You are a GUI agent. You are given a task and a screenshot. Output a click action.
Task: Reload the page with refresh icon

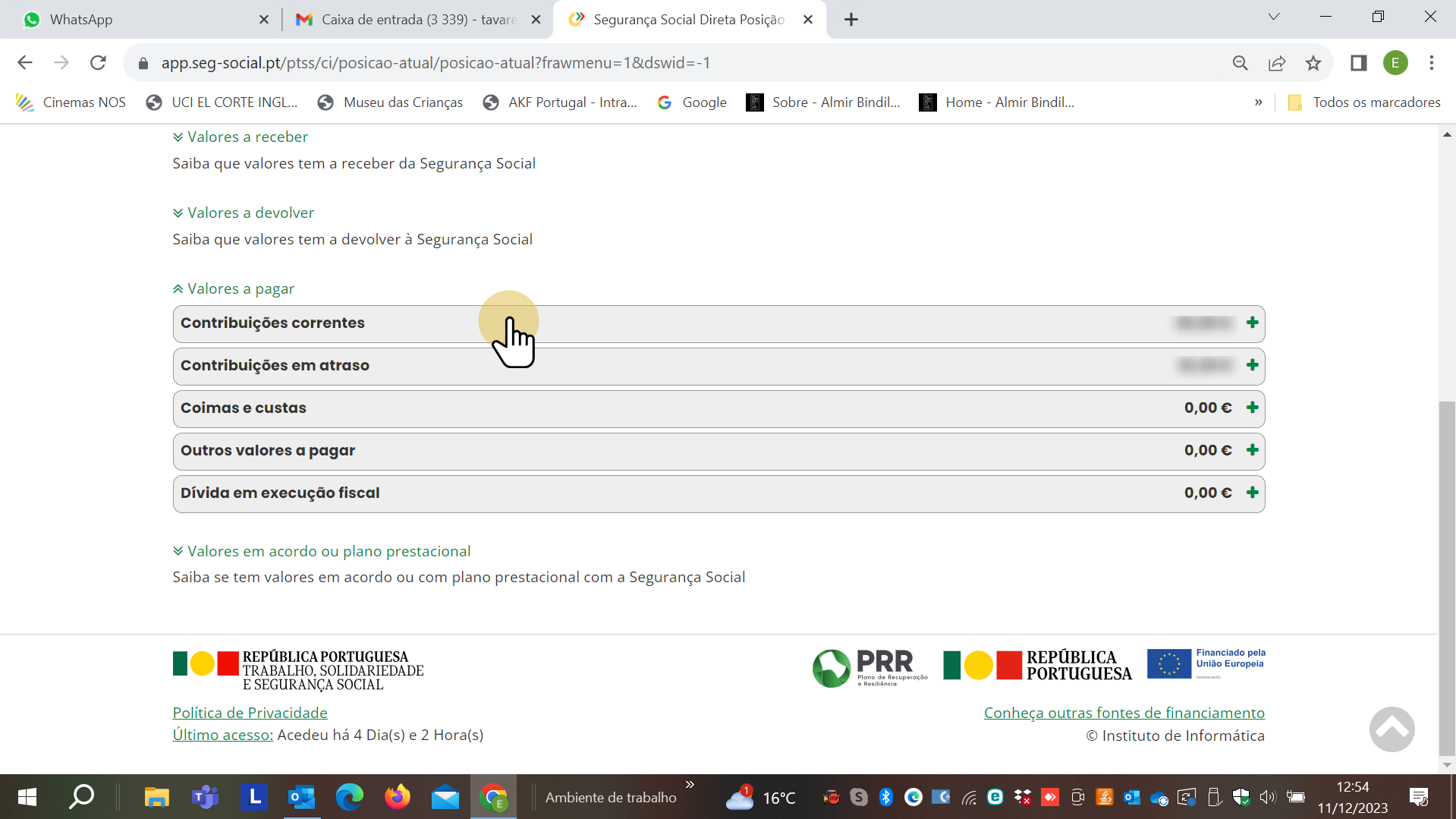(x=98, y=63)
